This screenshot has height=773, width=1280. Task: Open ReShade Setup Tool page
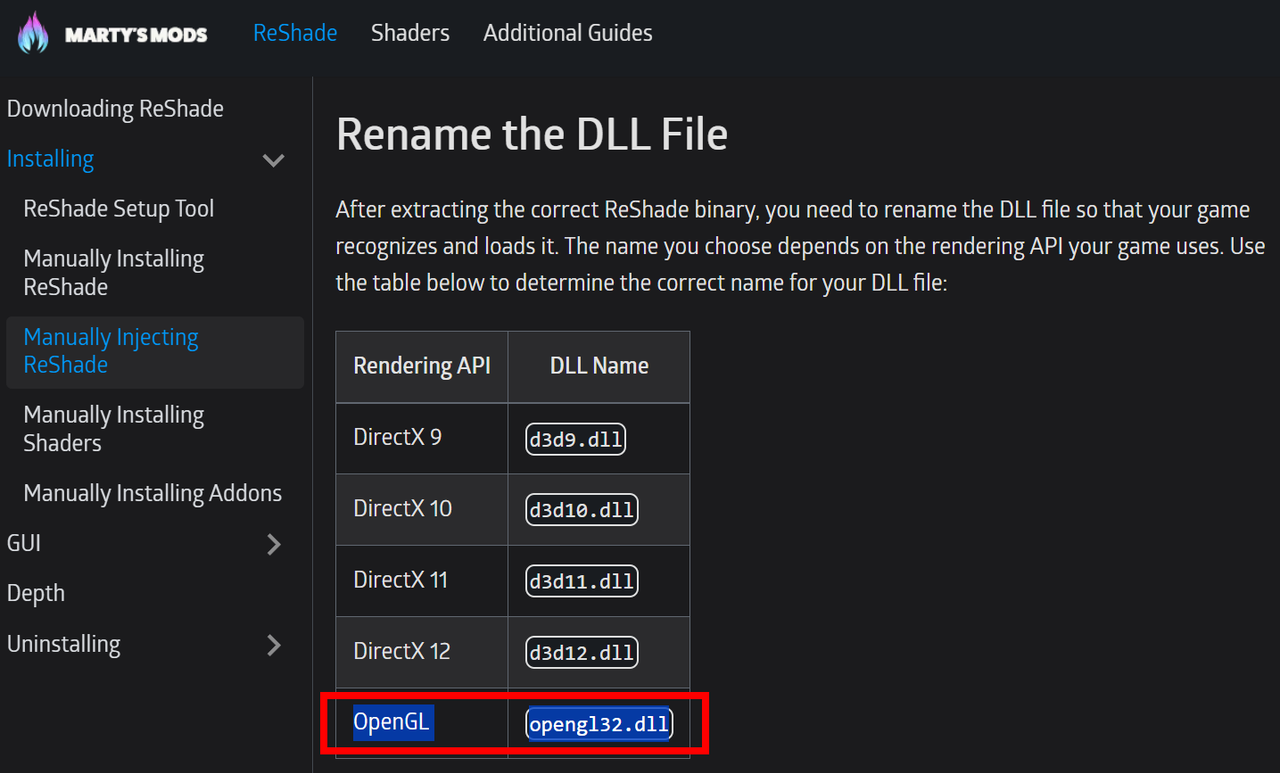click(119, 209)
